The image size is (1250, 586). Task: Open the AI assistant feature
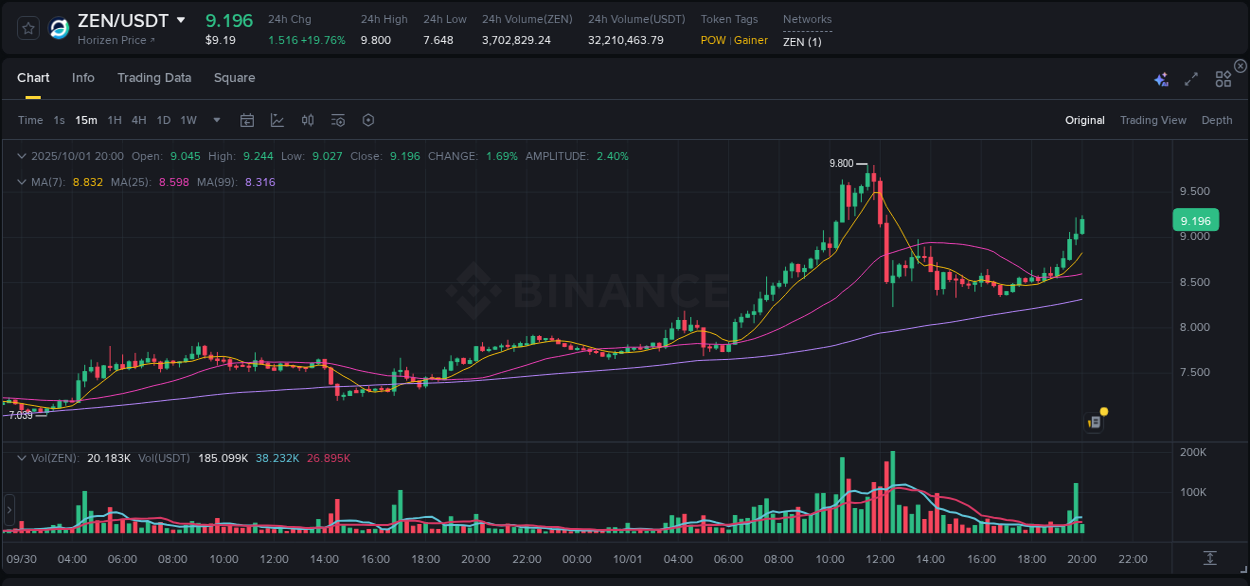click(x=1160, y=78)
